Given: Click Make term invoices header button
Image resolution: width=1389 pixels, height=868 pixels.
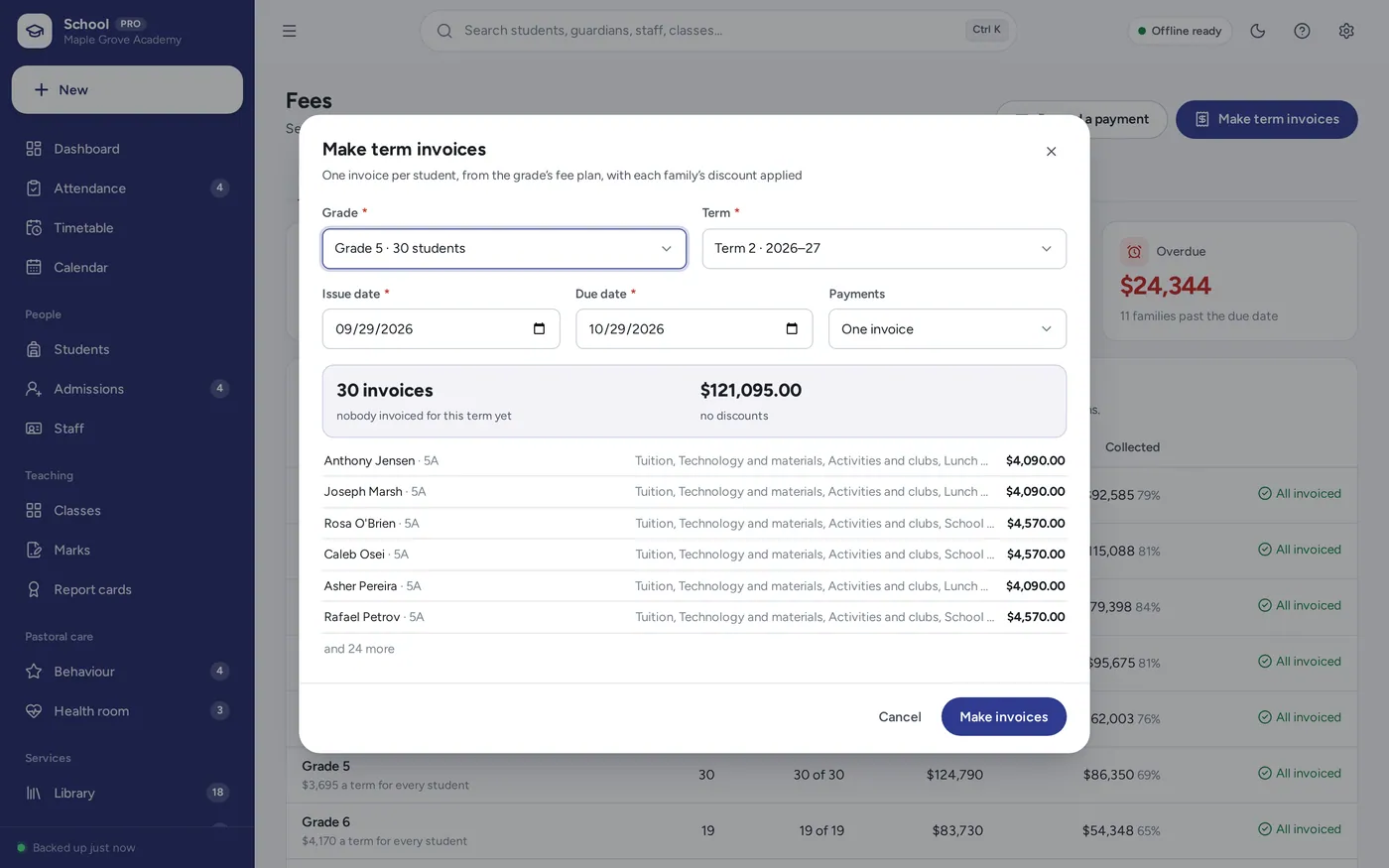Looking at the screenshot, I should pyautogui.click(x=1266, y=119).
